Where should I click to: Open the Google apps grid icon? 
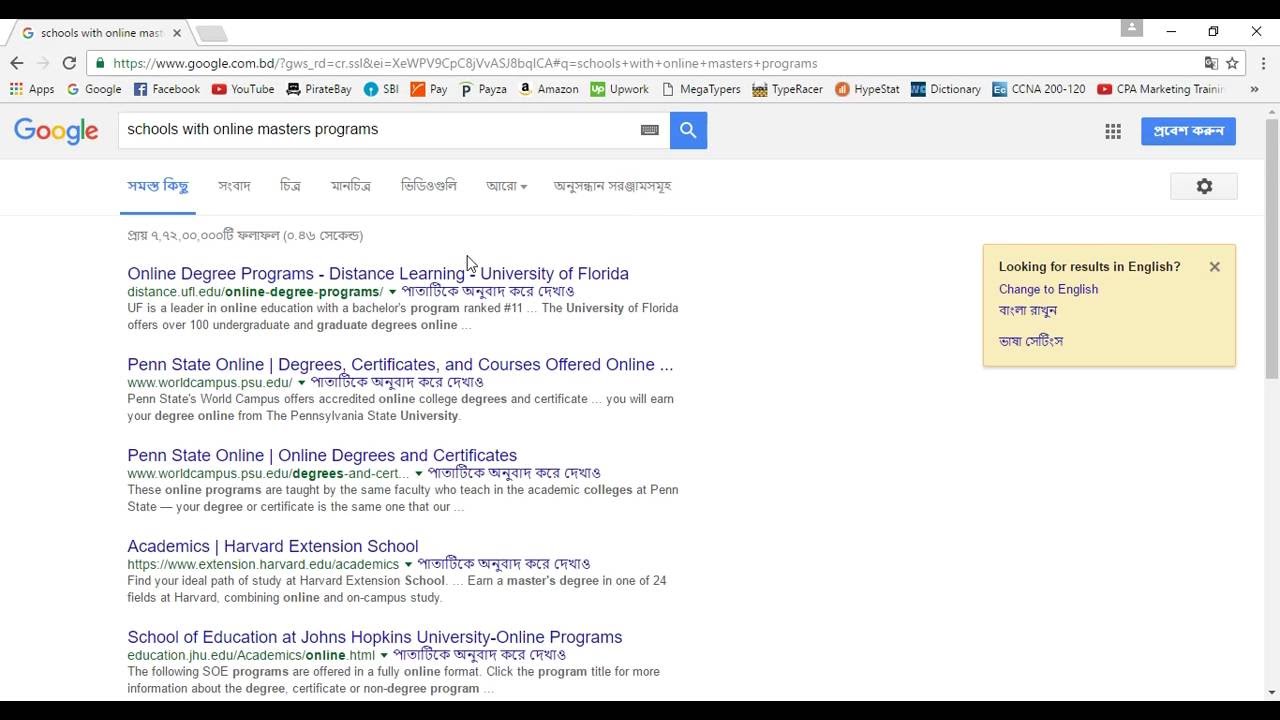(x=1113, y=131)
